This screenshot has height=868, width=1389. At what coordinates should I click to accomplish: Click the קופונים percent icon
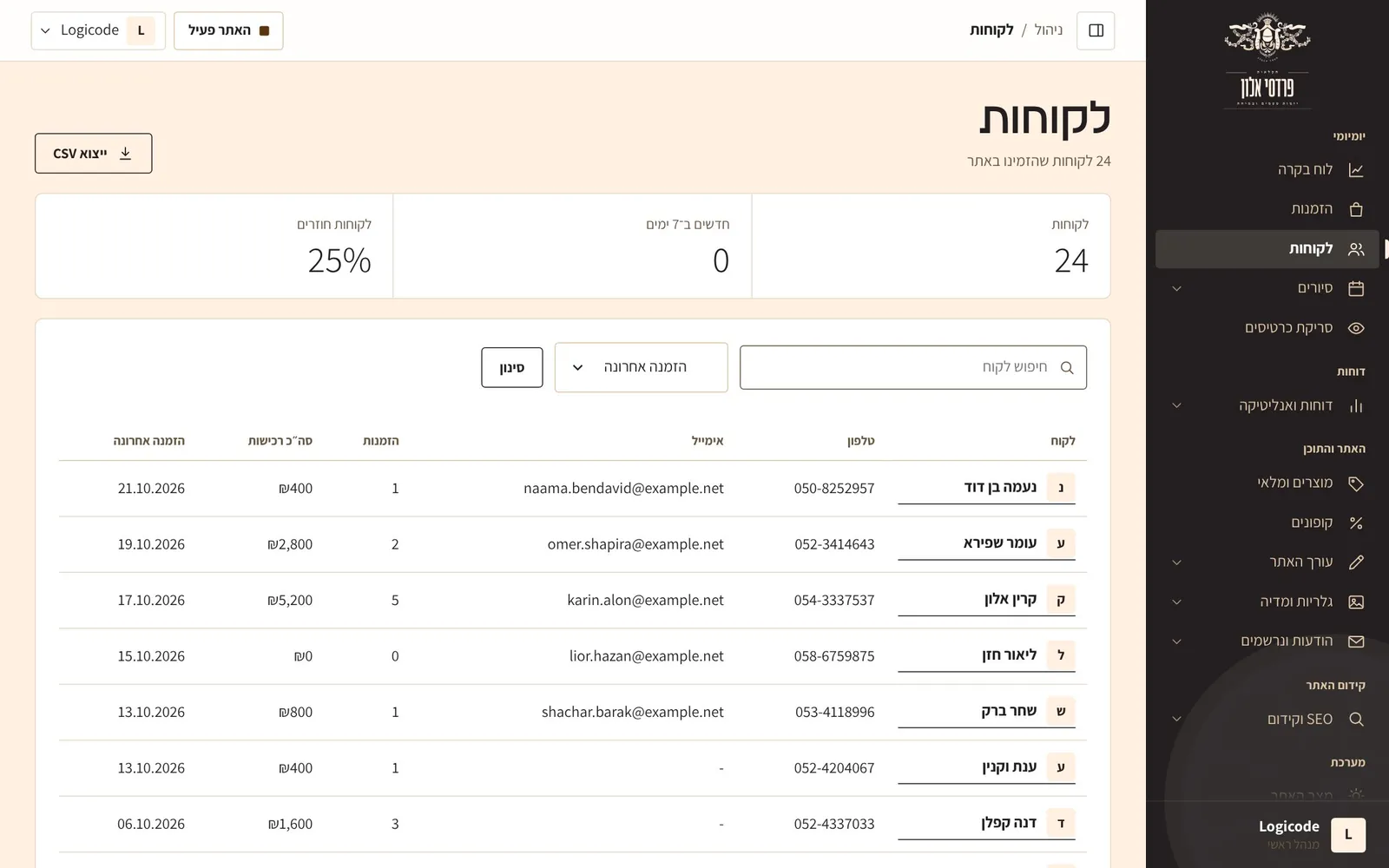[1356, 523]
